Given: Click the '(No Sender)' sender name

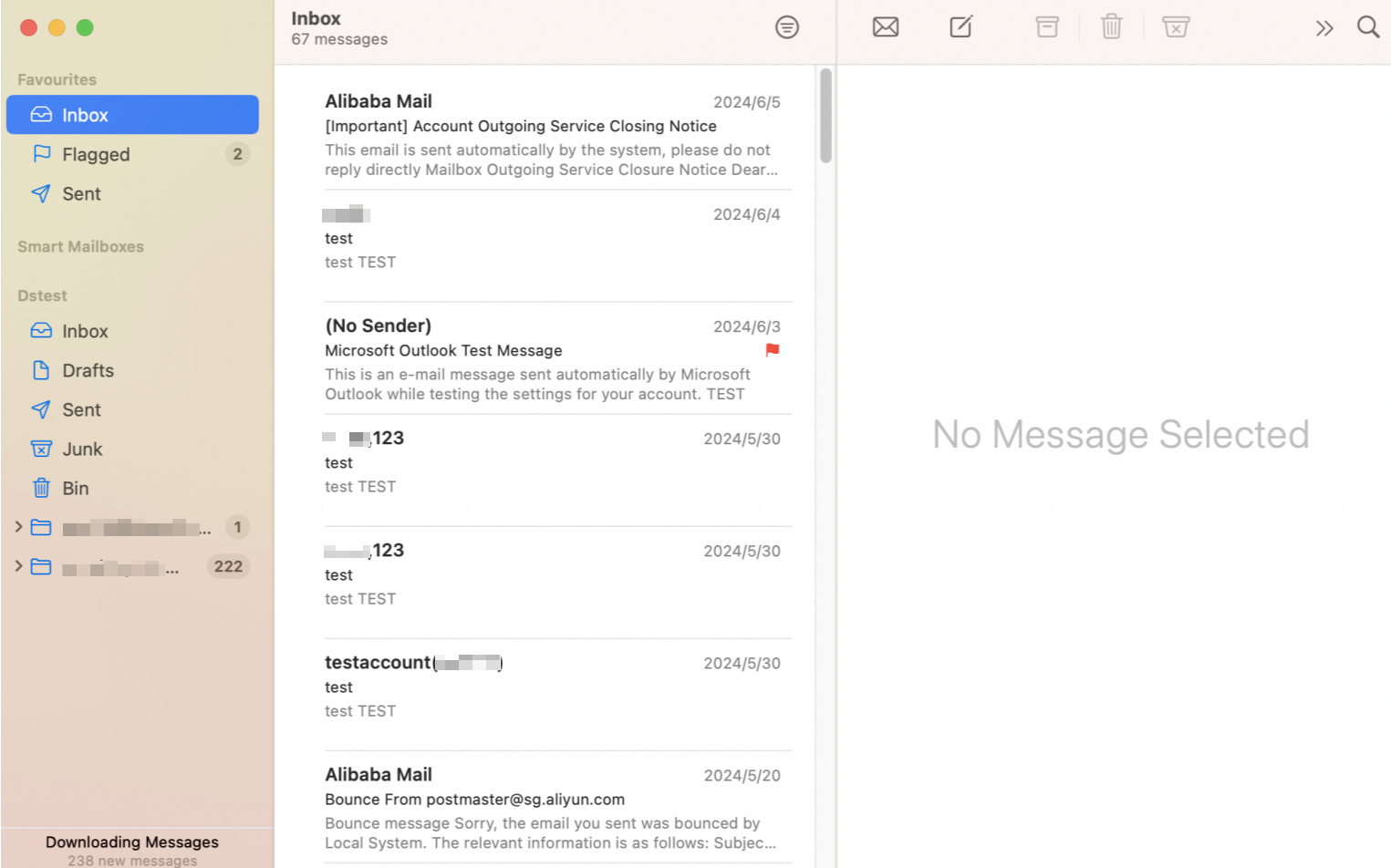Looking at the screenshot, I should (378, 325).
